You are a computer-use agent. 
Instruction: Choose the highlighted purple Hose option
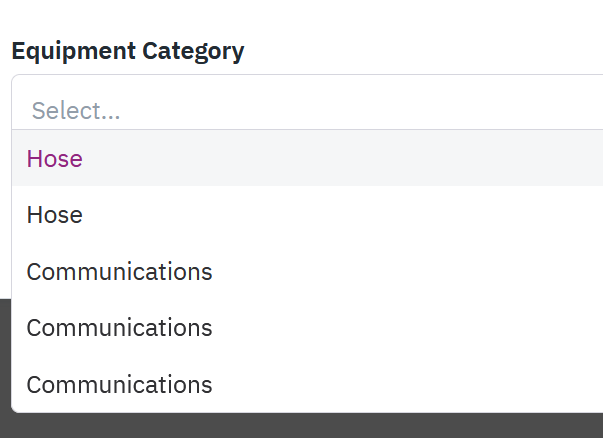55,158
